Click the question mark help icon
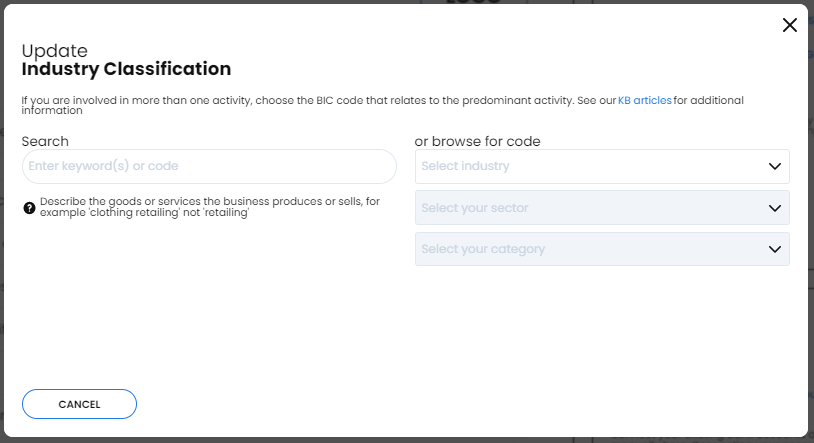 29,208
